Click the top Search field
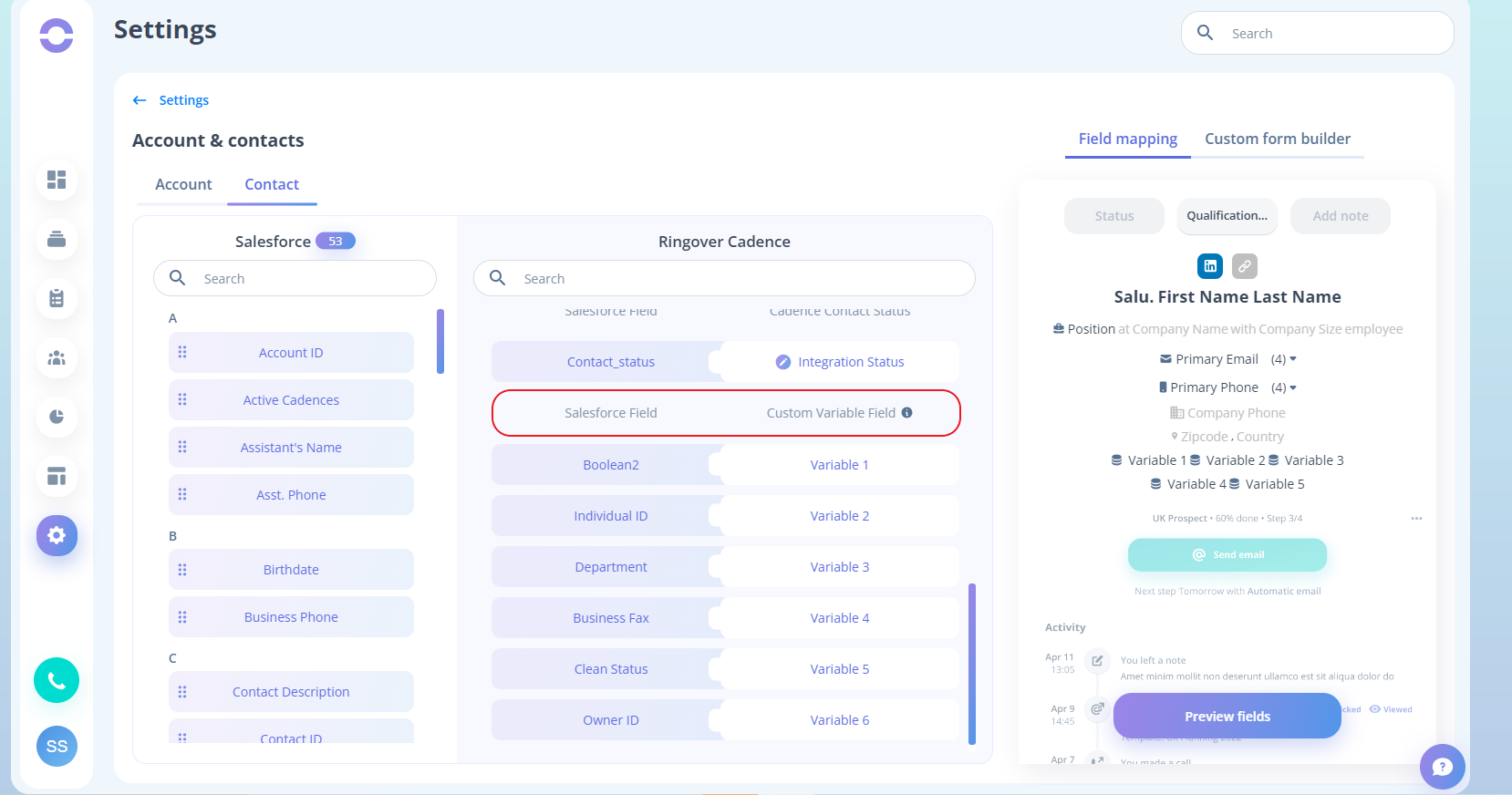This screenshot has width=1512, height=795. pyautogui.click(x=1318, y=33)
